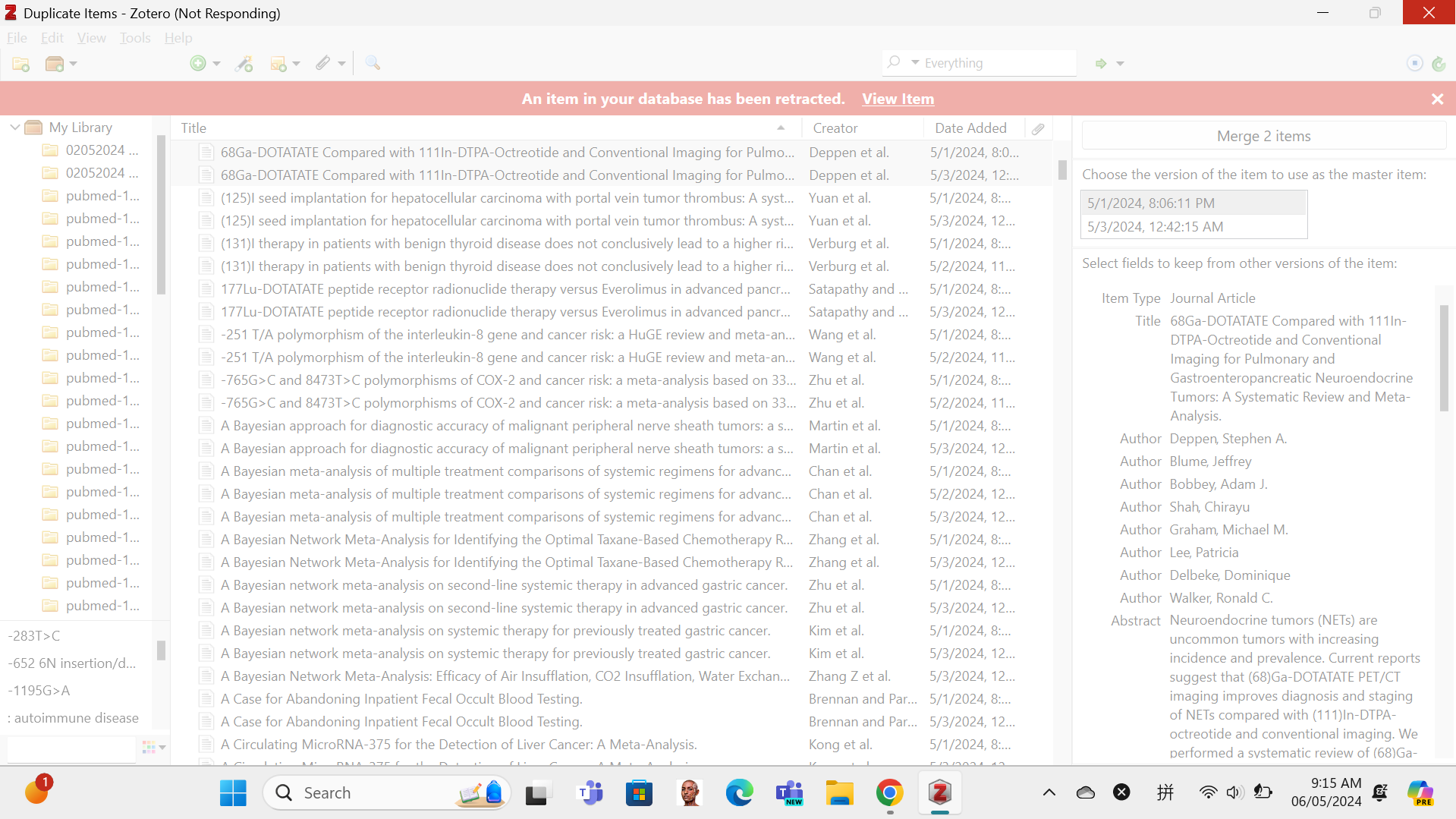The width and height of the screenshot is (1456, 819).
Task: Click the merge pane vertical scrollbar thumb
Action: 1444,358
